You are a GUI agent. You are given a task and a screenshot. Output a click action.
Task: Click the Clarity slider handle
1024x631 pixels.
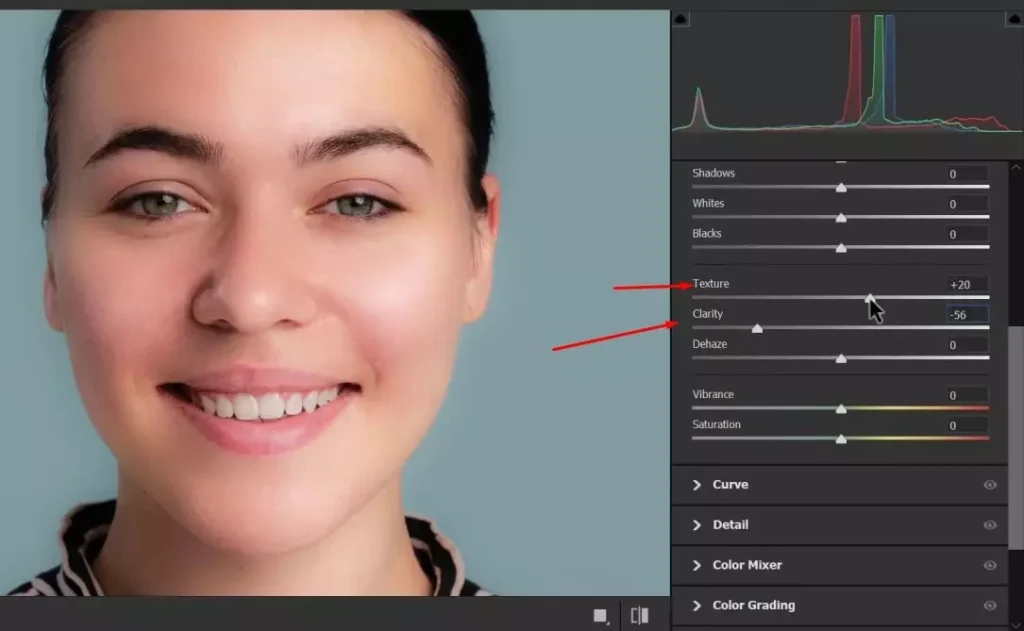[757, 328]
